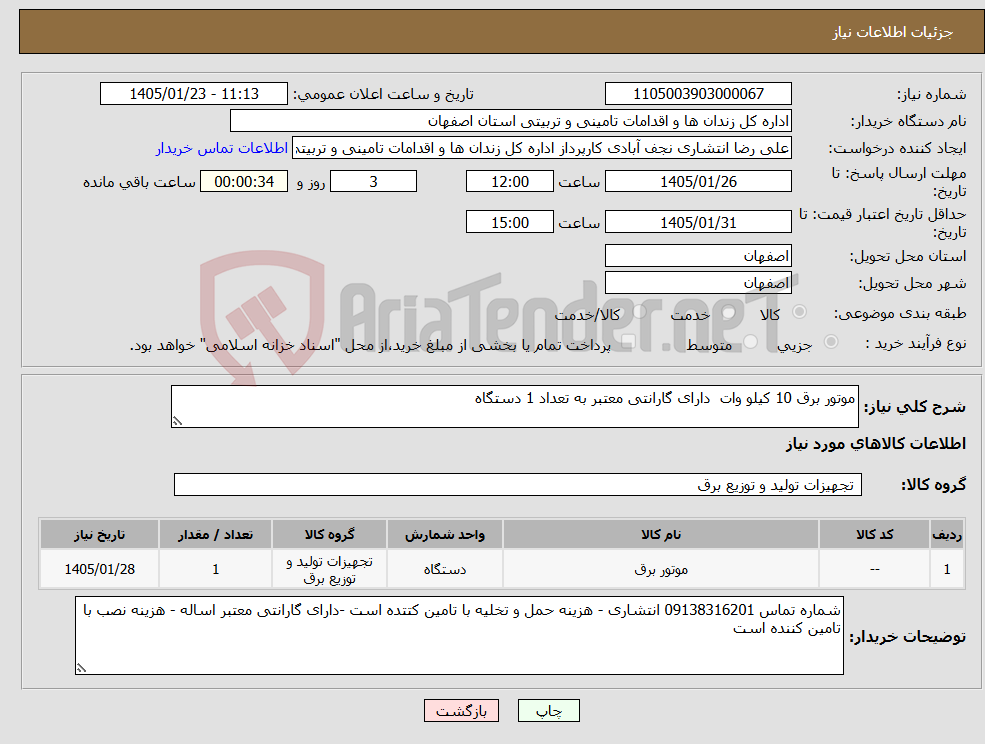Image resolution: width=985 pixels, height=744 pixels.
Task: Click the buyer organization name field
Action: tap(511, 121)
